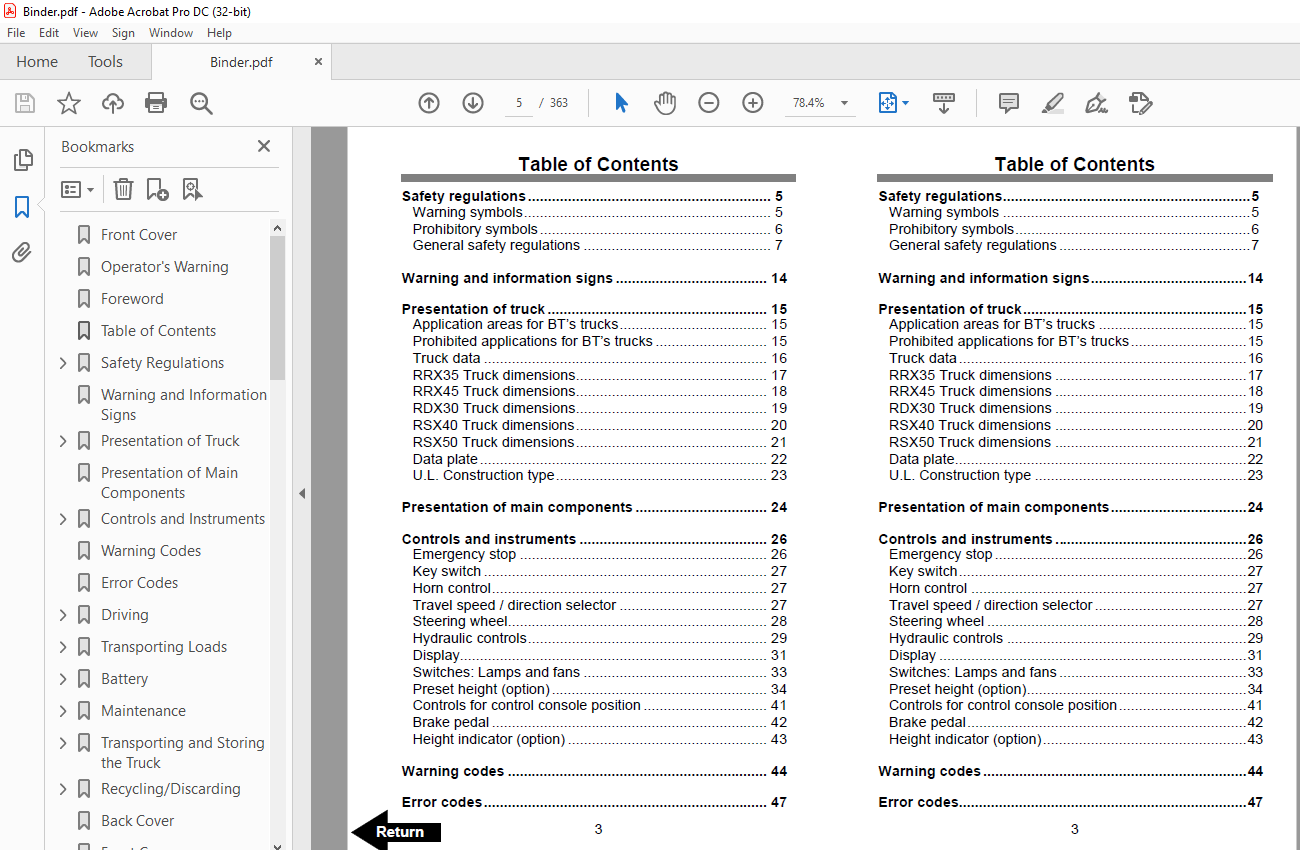Image resolution: width=1300 pixels, height=850 pixels.
Task: Switch to the Home tab
Action: point(37,61)
